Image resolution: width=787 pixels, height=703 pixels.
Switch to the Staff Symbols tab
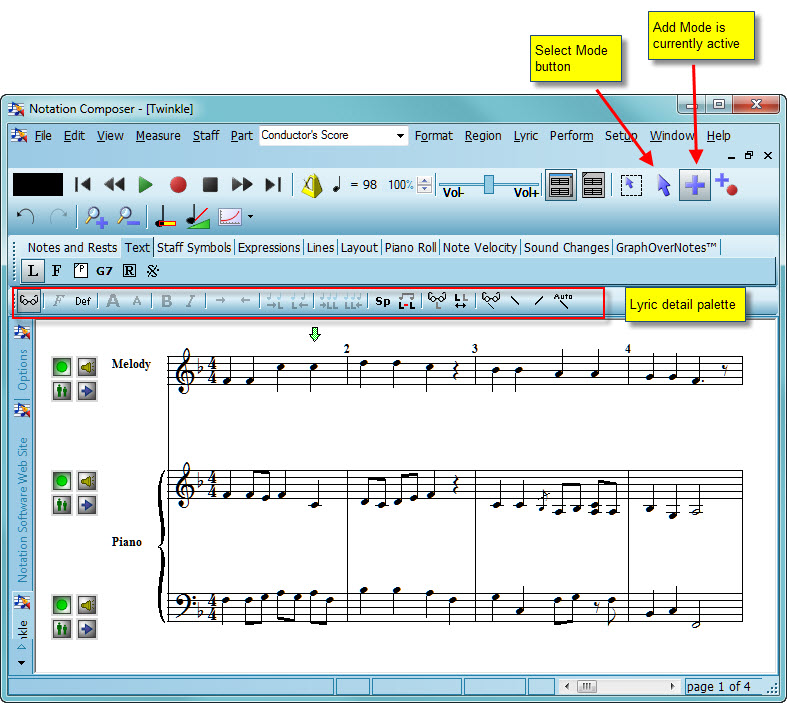pos(194,247)
